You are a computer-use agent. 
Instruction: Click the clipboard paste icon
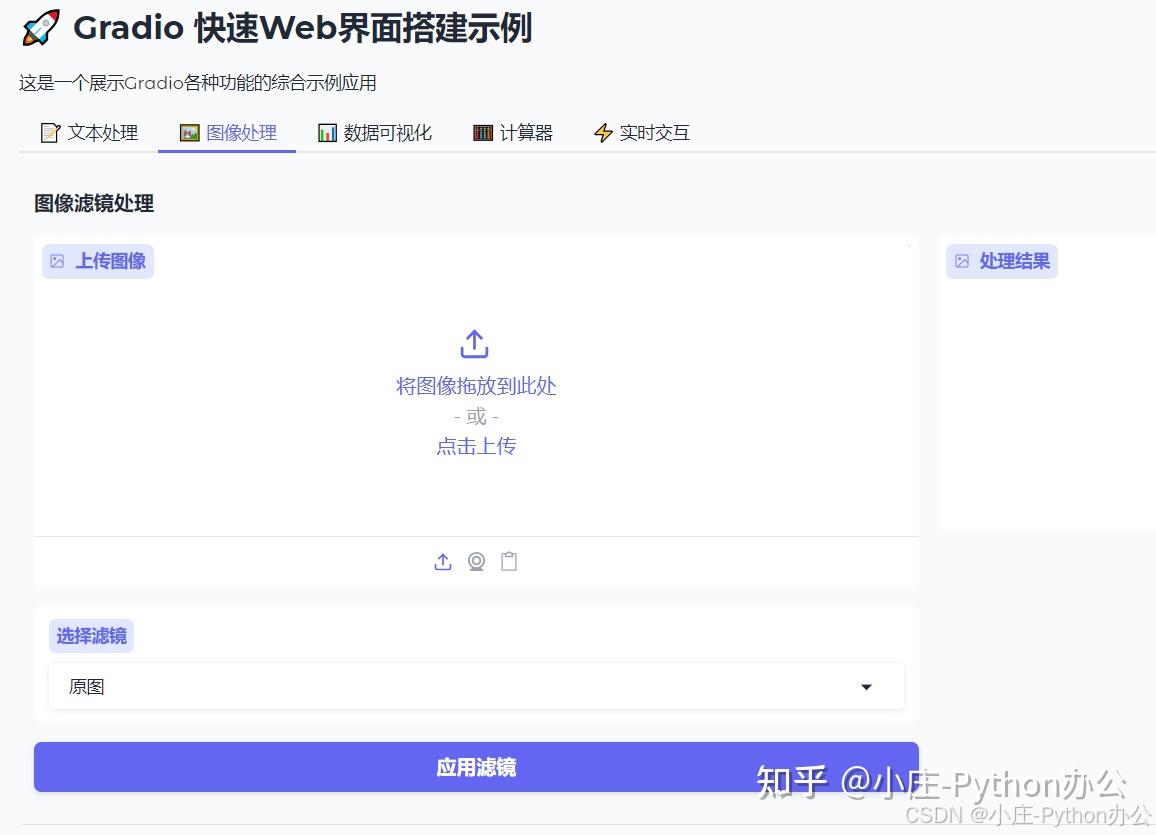click(x=509, y=561)
